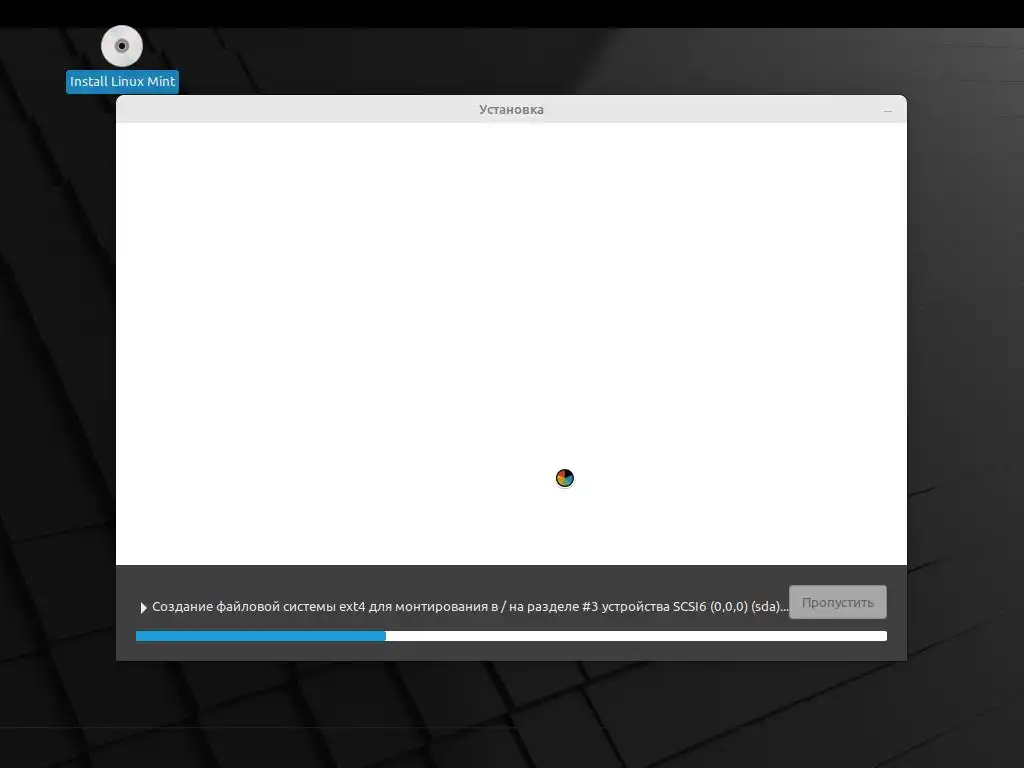Viewport: 1024px width, 768px height.
Task: Click the Пропустить button
Action: pos(837,602)
